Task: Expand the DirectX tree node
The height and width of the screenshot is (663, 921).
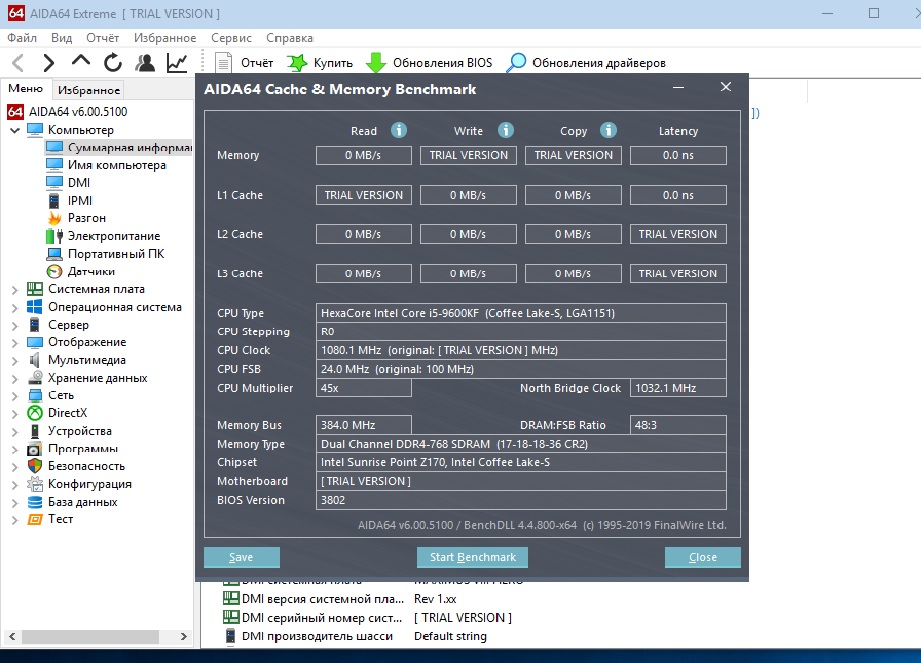Action: click(15, 413)
